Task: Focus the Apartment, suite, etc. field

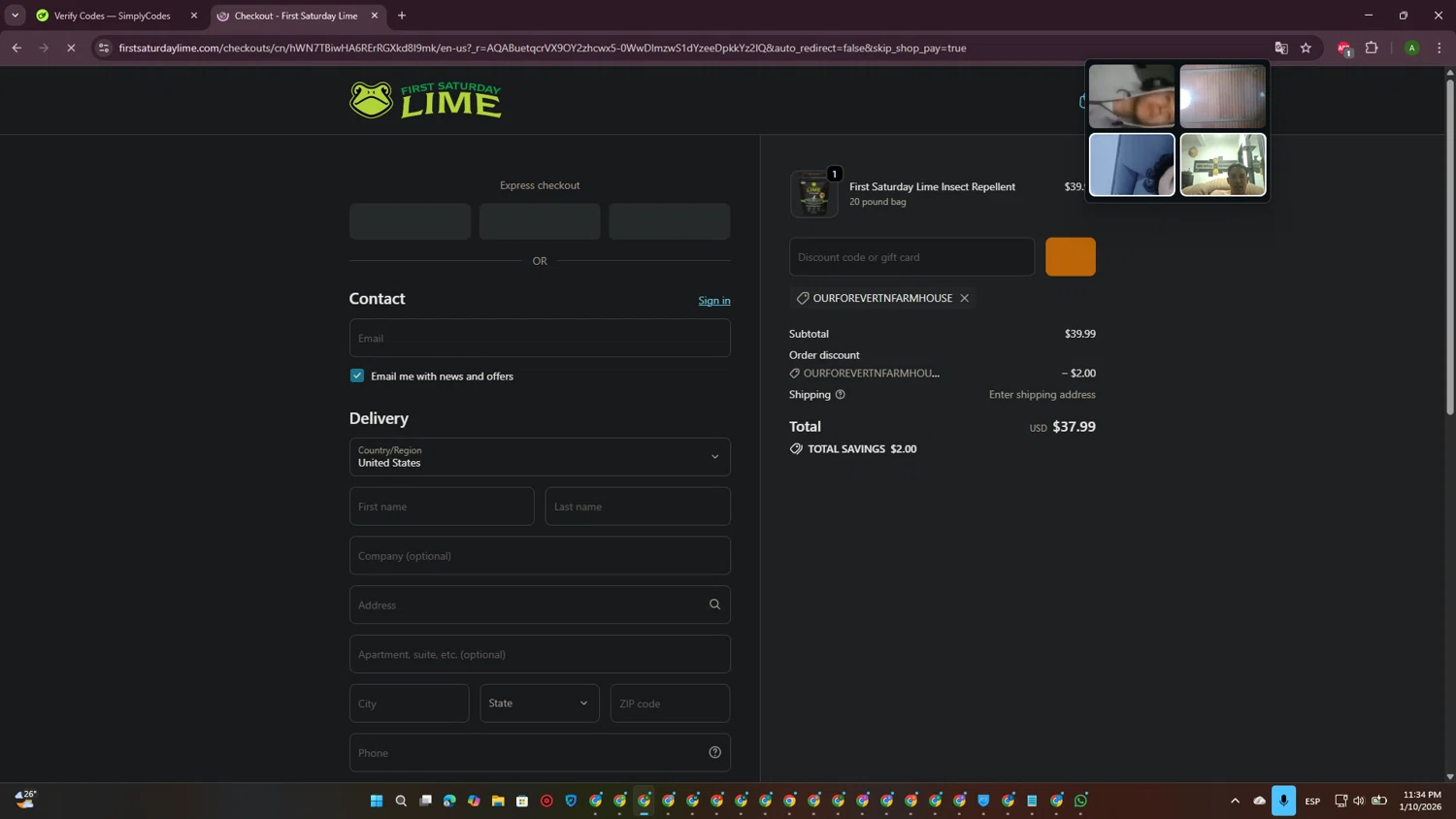Action: tap(540, 654)
